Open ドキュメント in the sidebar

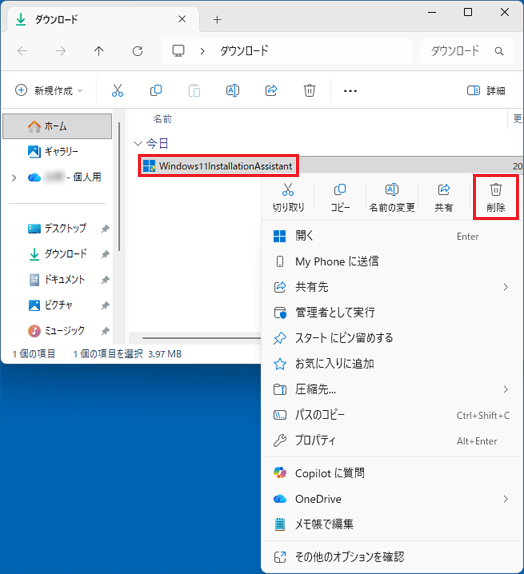pyautogui.click(x=57, y=279)
